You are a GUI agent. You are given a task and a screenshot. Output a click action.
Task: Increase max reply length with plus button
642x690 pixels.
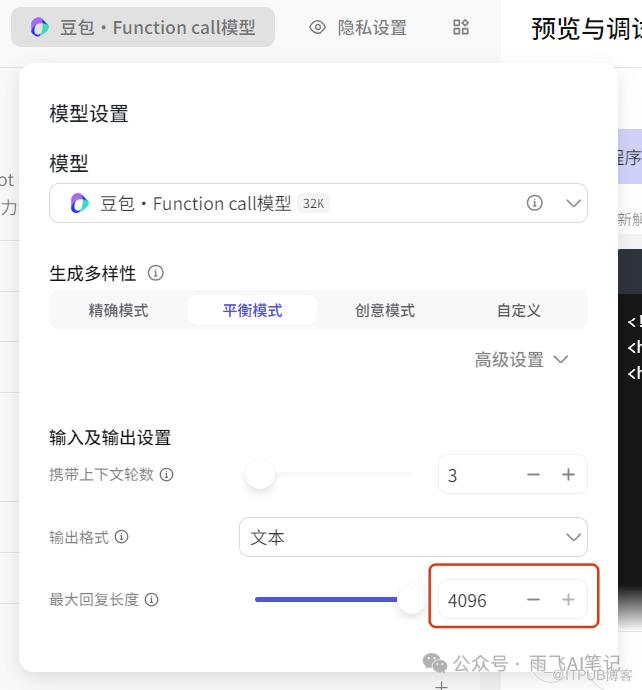568,600
